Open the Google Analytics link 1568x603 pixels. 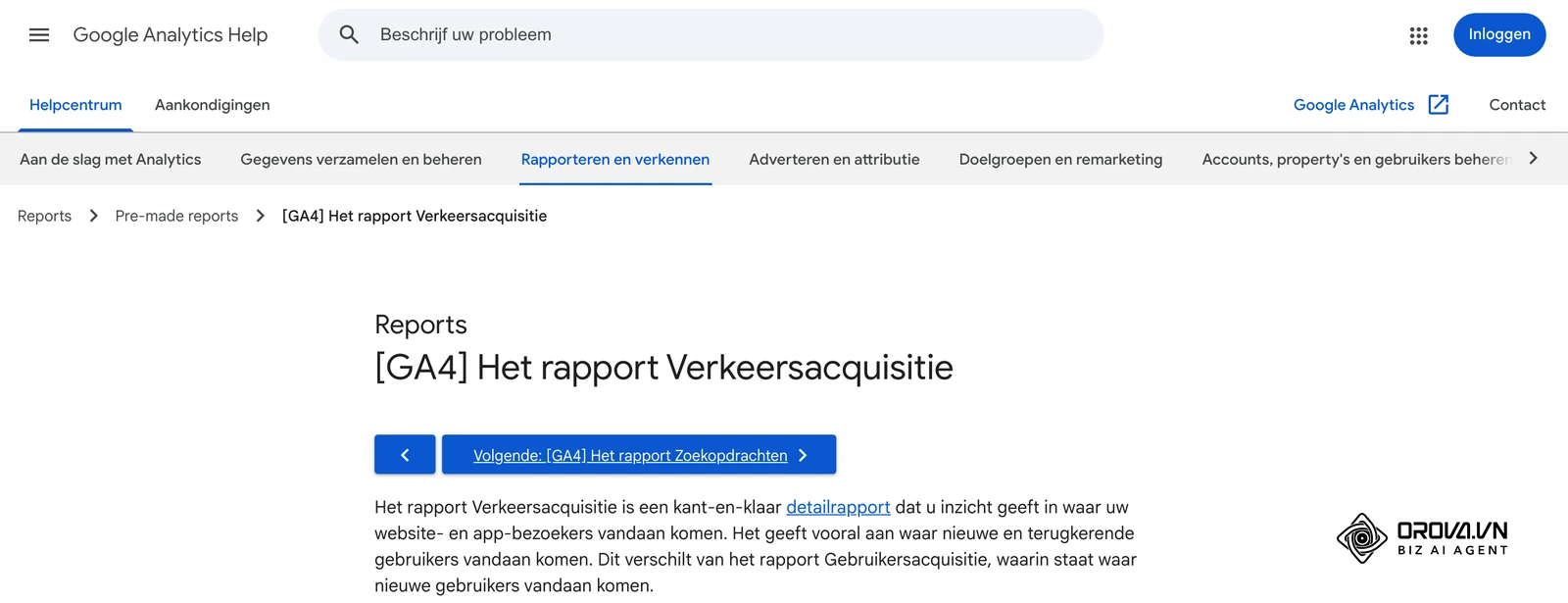click(1353, 105)
